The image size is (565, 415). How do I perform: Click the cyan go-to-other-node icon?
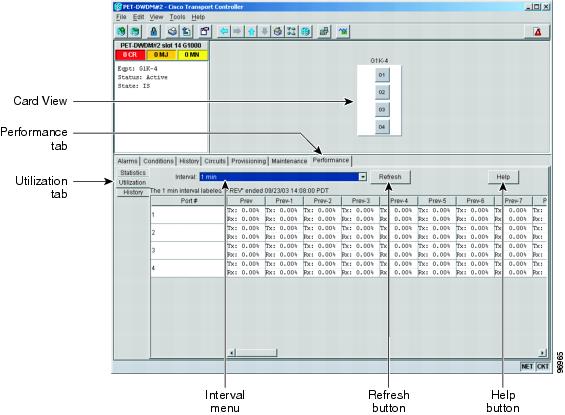coord(305,31)
